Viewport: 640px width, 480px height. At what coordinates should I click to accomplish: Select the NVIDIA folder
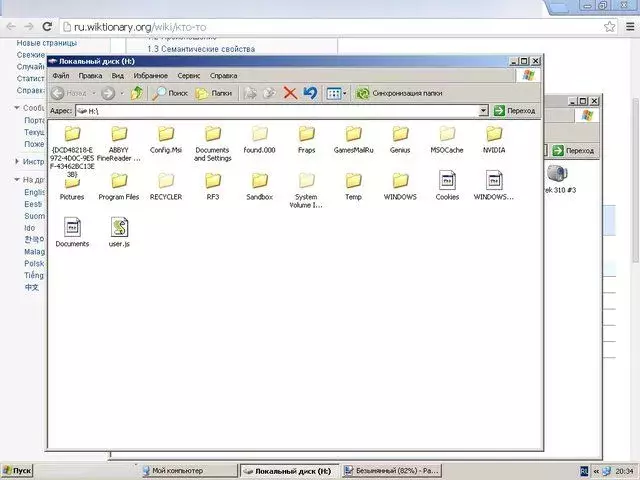(494, 140)
